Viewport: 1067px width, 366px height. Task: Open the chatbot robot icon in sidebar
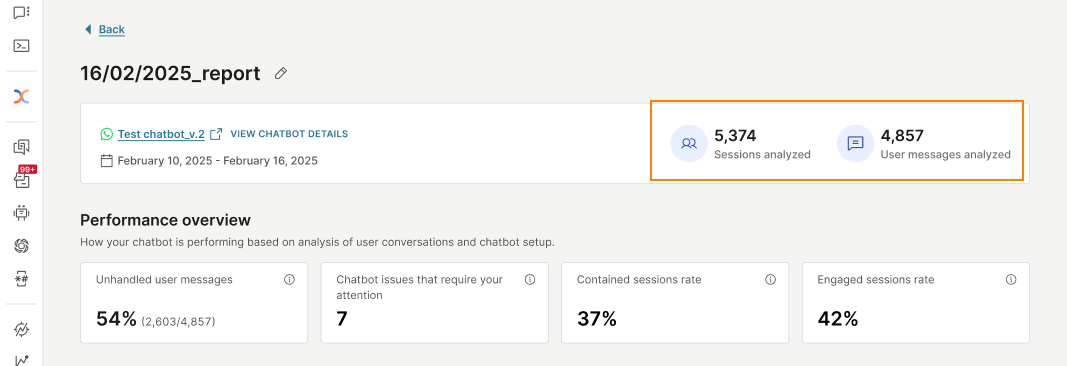[x=22, y=214]
